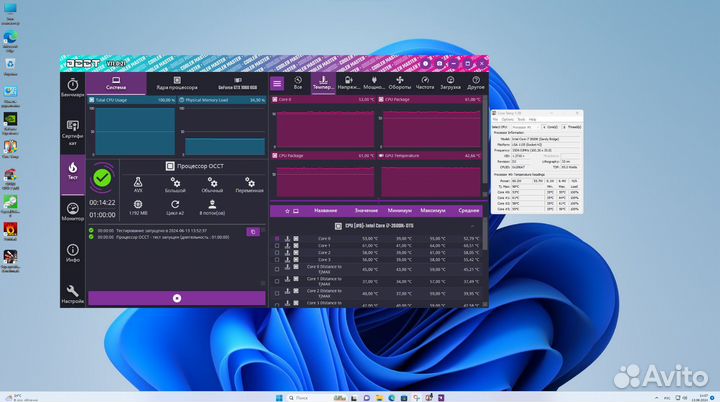Select the Мощность power tab

point(374,83)
